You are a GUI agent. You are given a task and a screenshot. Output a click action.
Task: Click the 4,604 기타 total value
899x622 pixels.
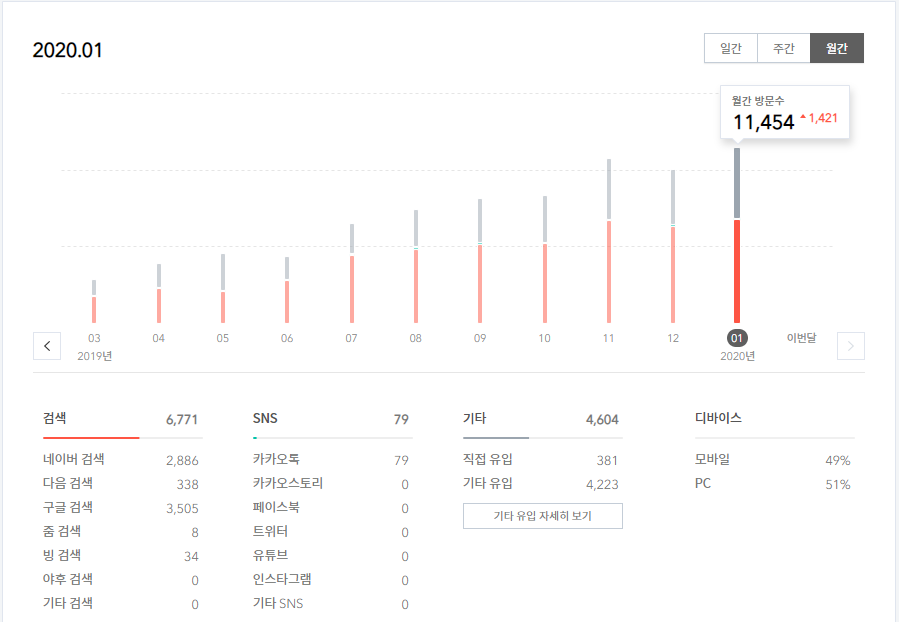(602, 420)
